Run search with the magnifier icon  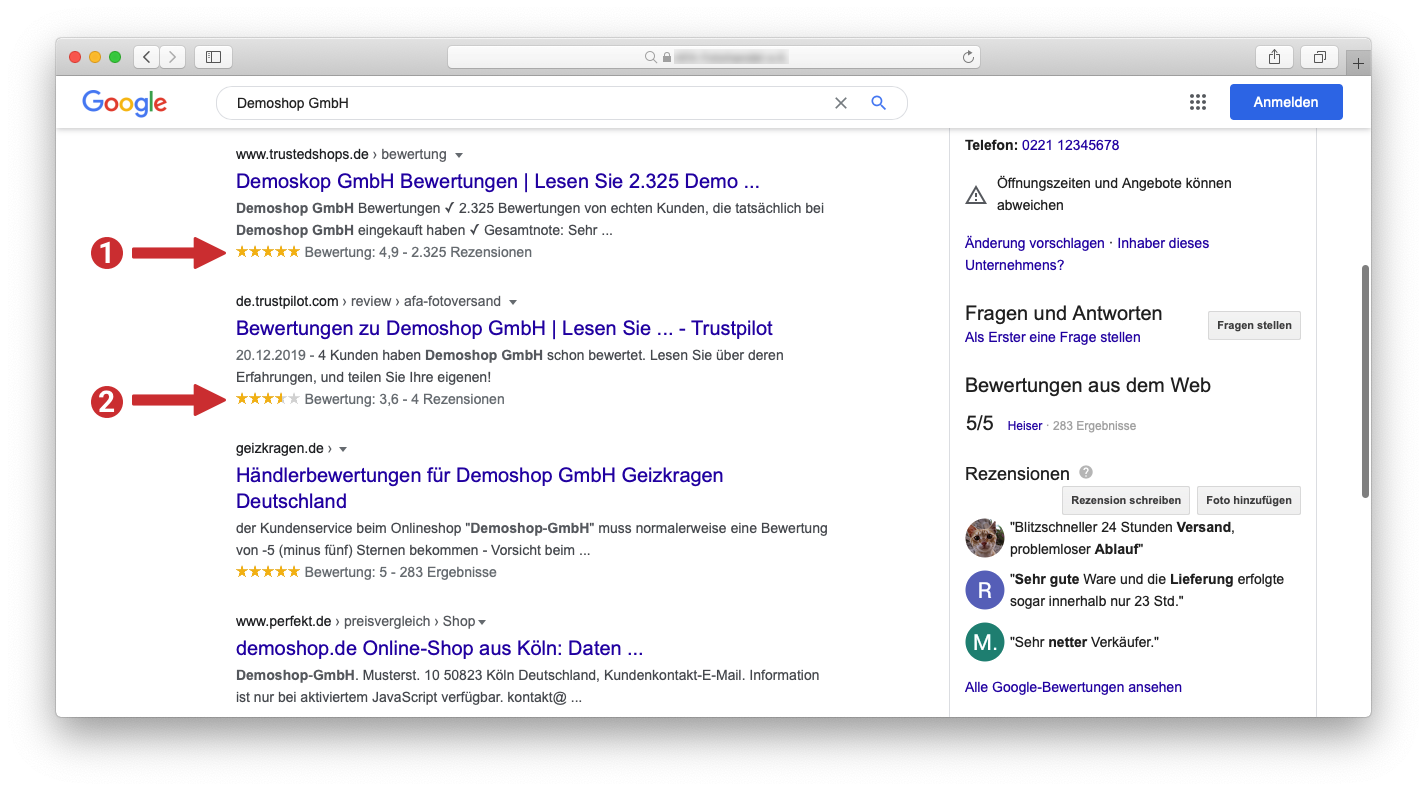pyautogui.click(x=878, y=103)
